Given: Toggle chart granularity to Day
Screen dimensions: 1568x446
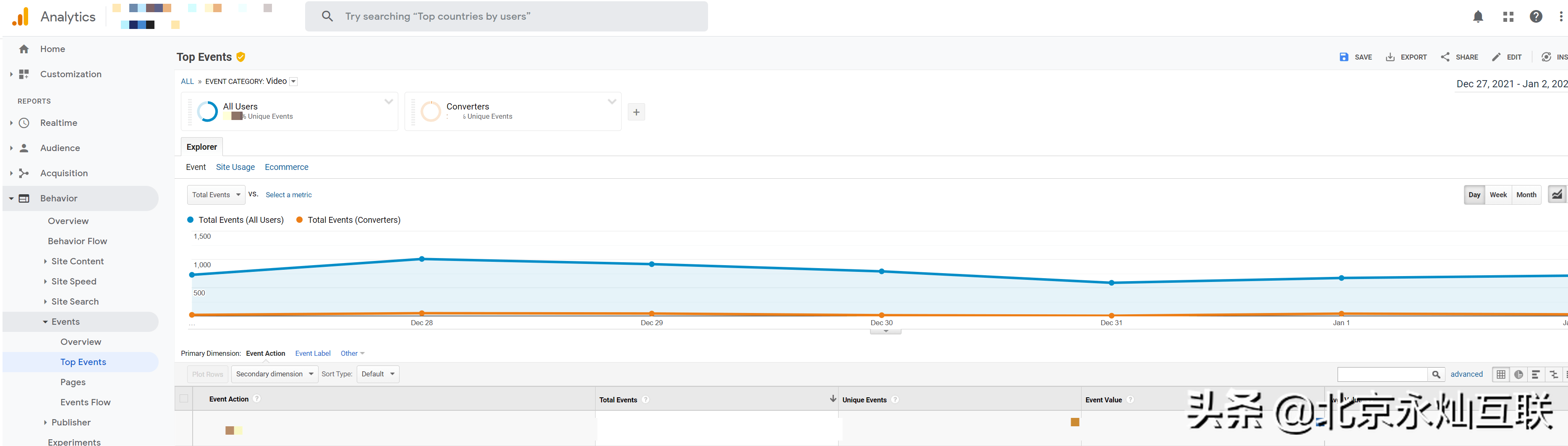Looking at the screenshot, I should click(x=1474, y=195).
